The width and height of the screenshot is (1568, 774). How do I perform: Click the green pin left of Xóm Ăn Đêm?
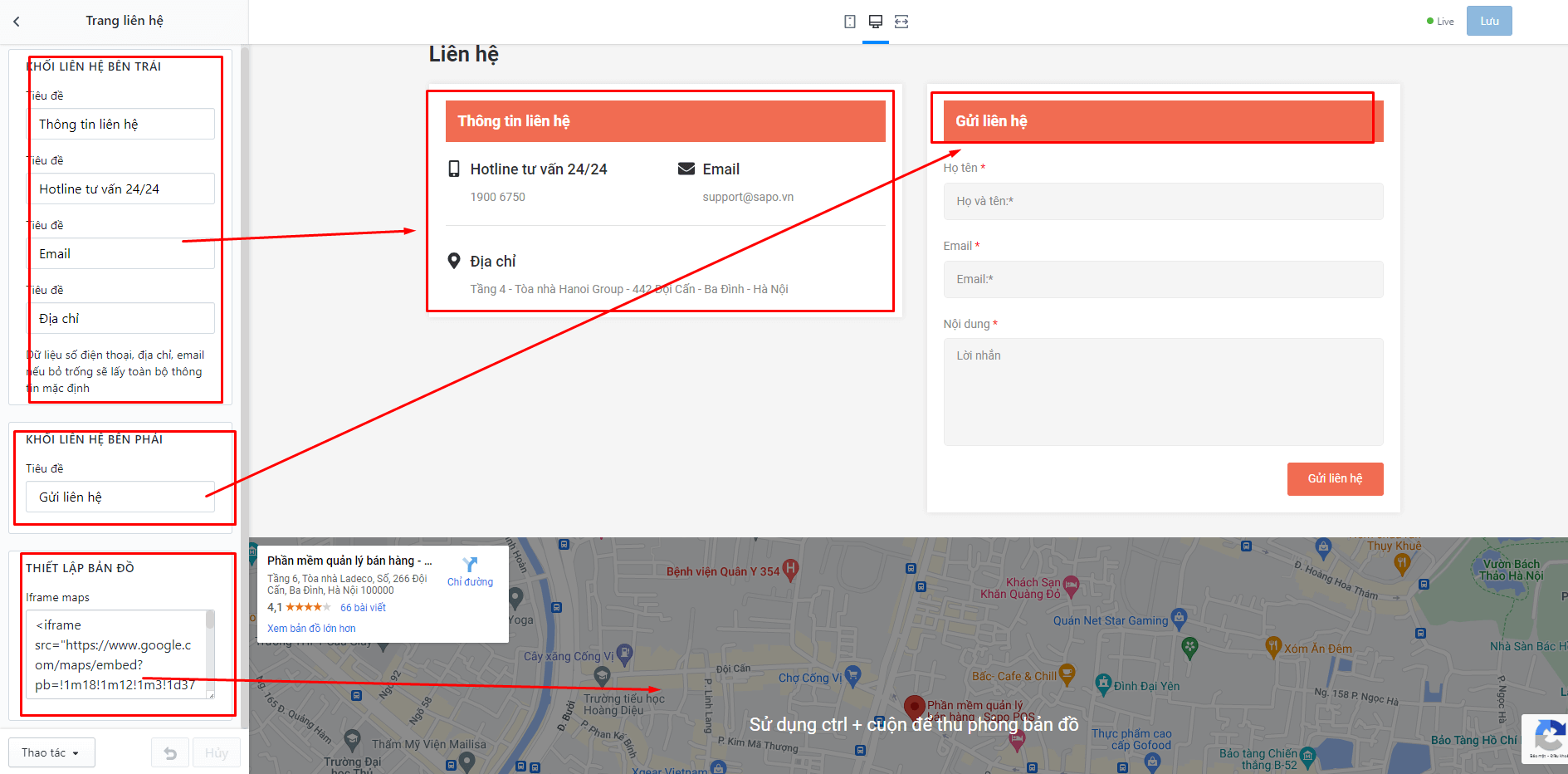point(1189,647)
